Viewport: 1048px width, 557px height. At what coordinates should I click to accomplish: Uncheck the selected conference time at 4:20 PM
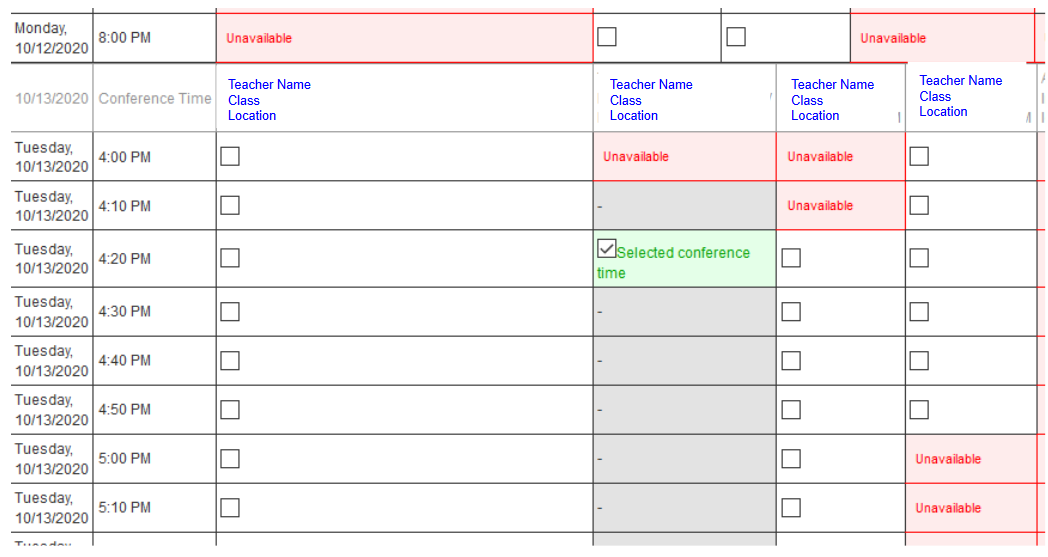[606, 249]
